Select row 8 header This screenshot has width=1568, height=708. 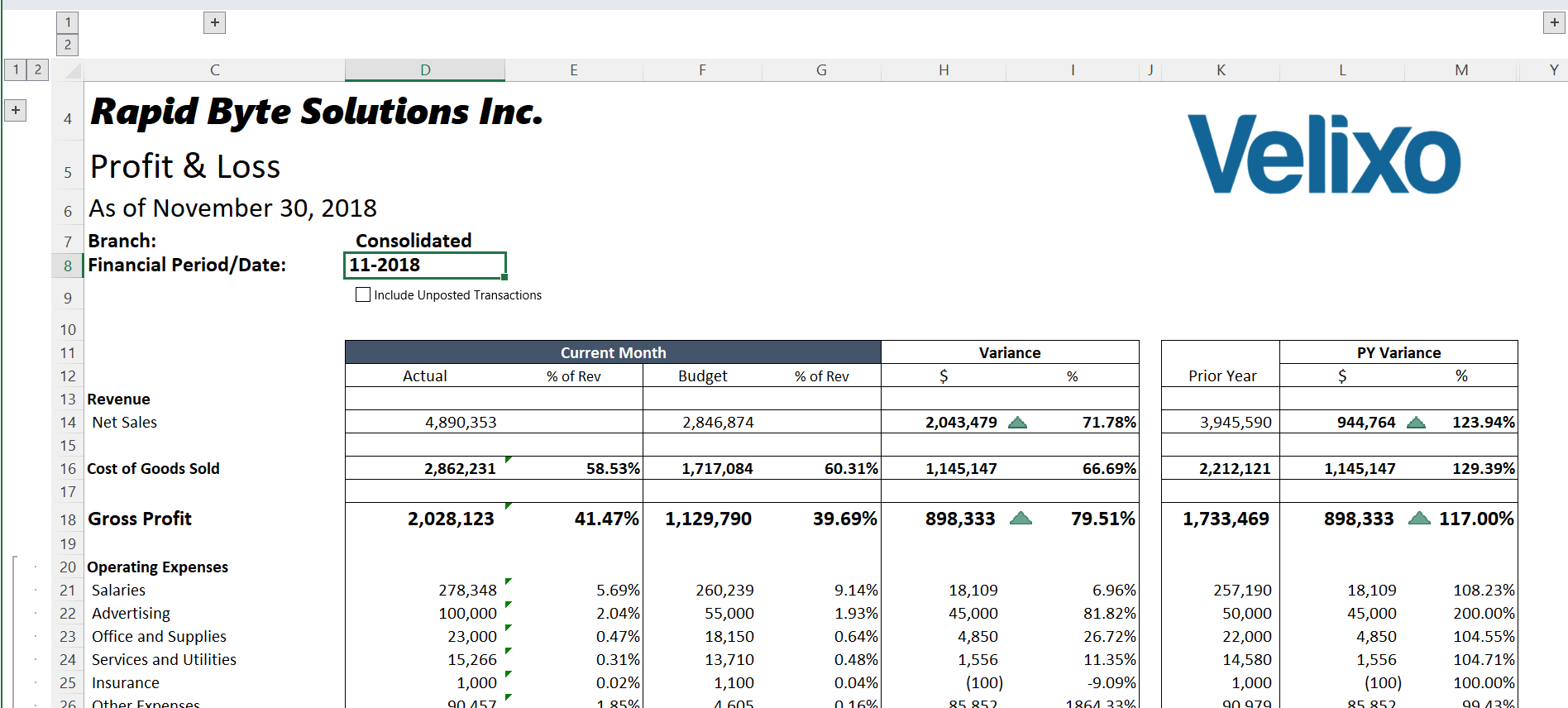[x=68, y=265]
